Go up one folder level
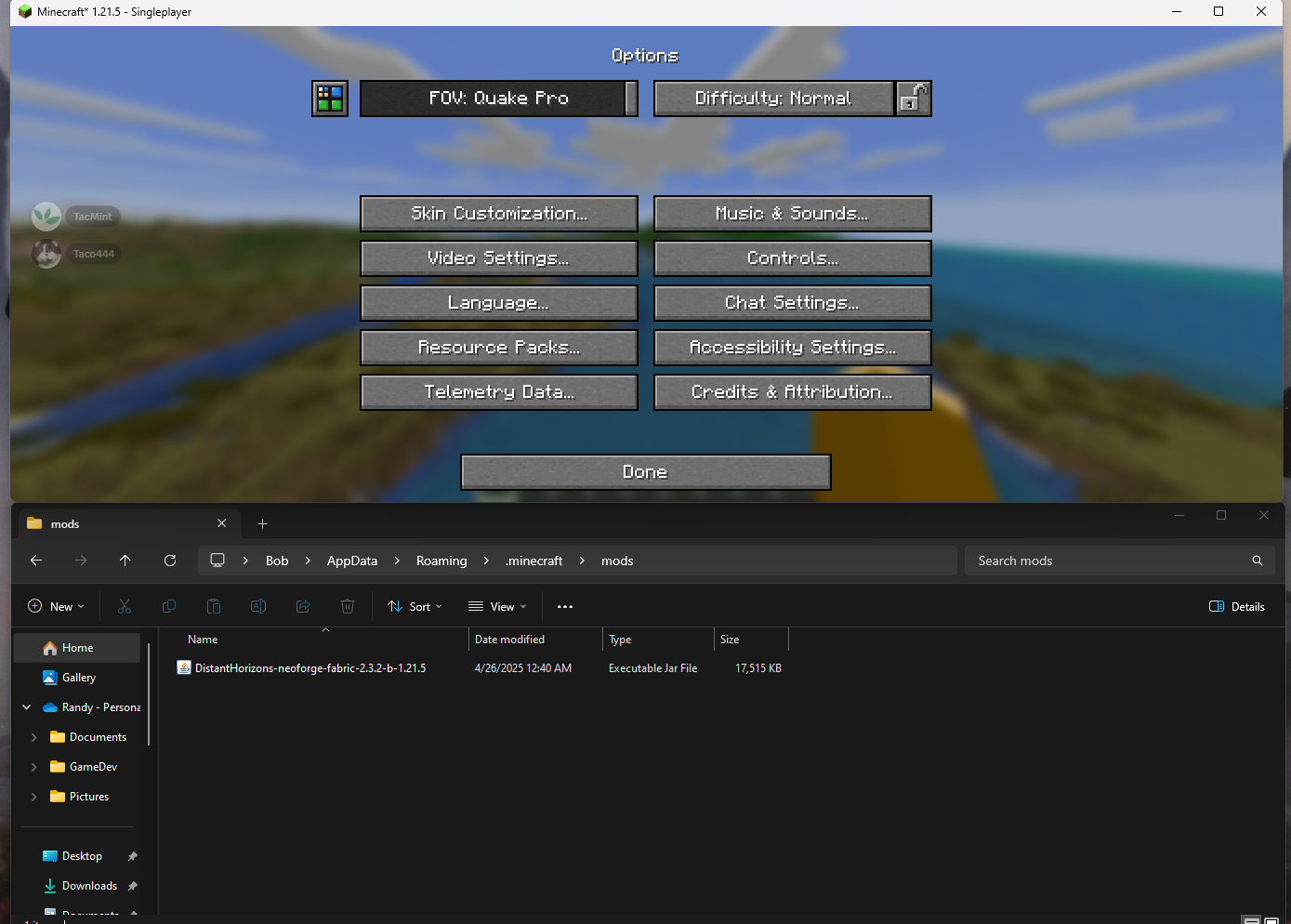This screenshot has width=1291, height=924. click(125, 561)
